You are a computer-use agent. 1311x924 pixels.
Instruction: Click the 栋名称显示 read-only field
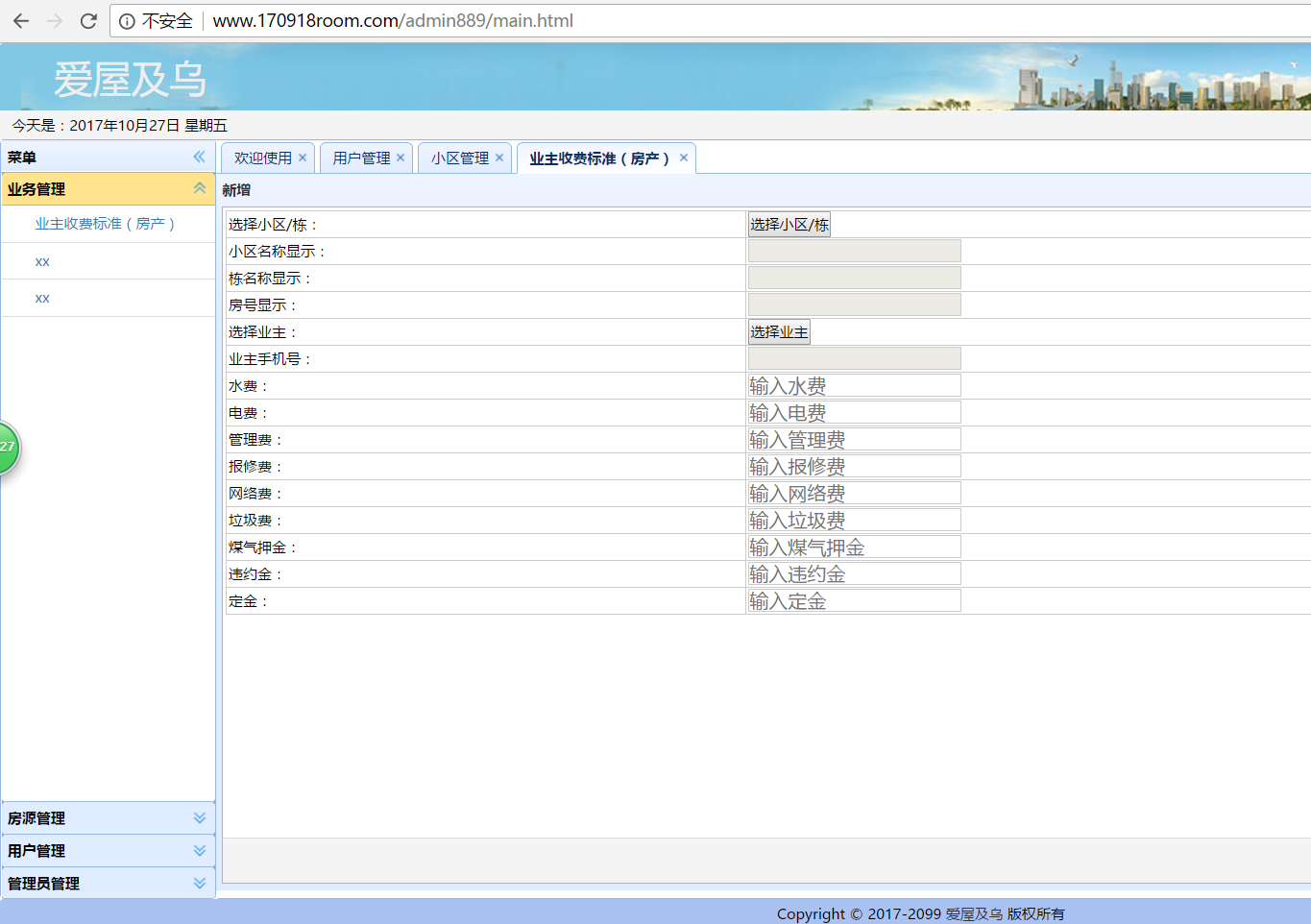pos(854,279)
